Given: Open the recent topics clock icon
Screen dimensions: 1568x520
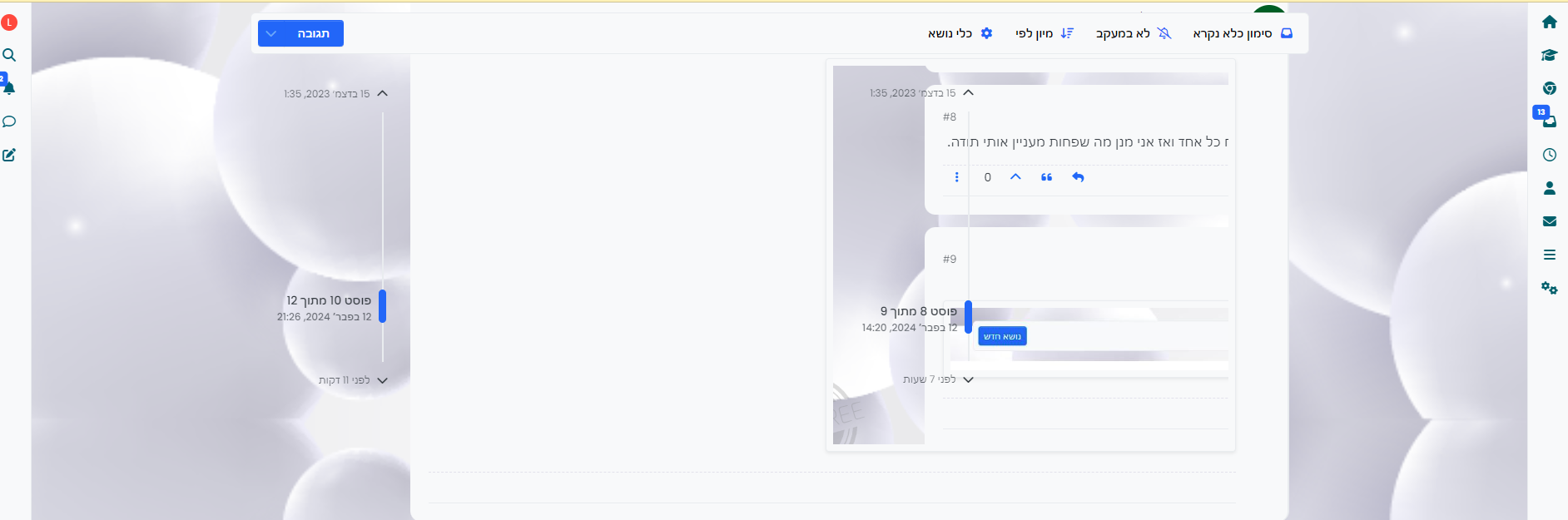Looking at the screenshot, I should pos(1549,155).
